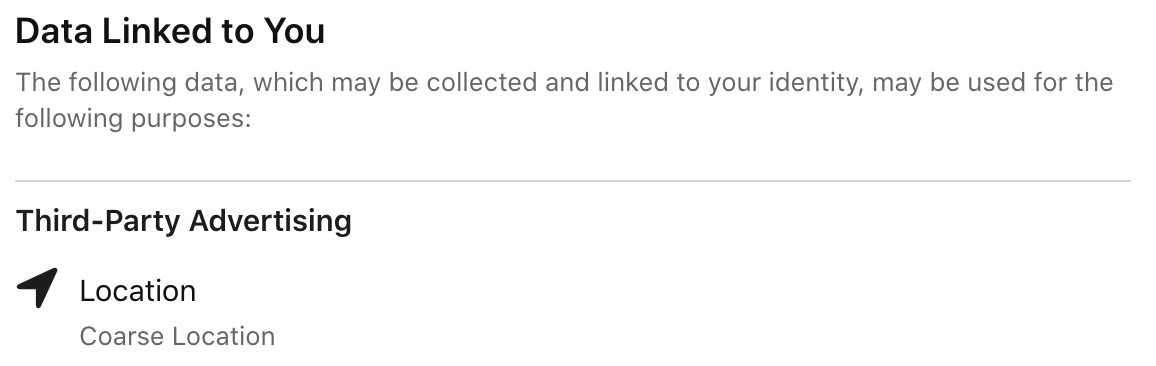Select the Location data type label
The height and width of the screenshot is (366, 1156).
point(138,291)
